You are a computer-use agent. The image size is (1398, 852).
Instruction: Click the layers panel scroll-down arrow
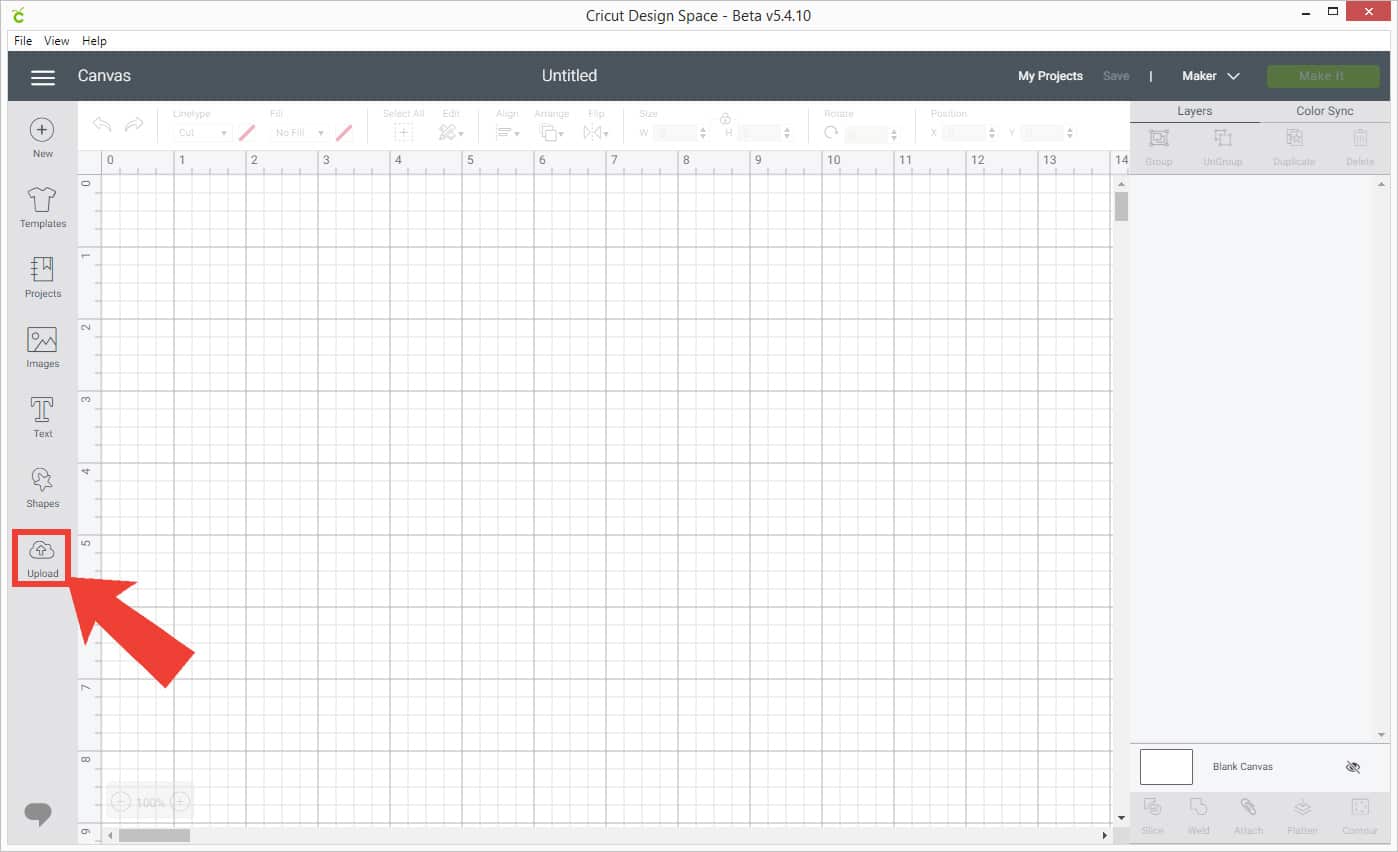pyautogui.click(x=1384, y=735)
